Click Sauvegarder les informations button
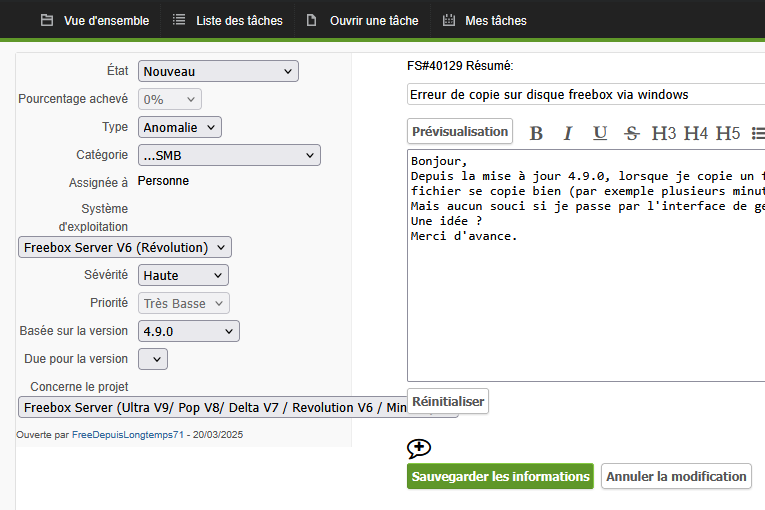 [500, 476]
